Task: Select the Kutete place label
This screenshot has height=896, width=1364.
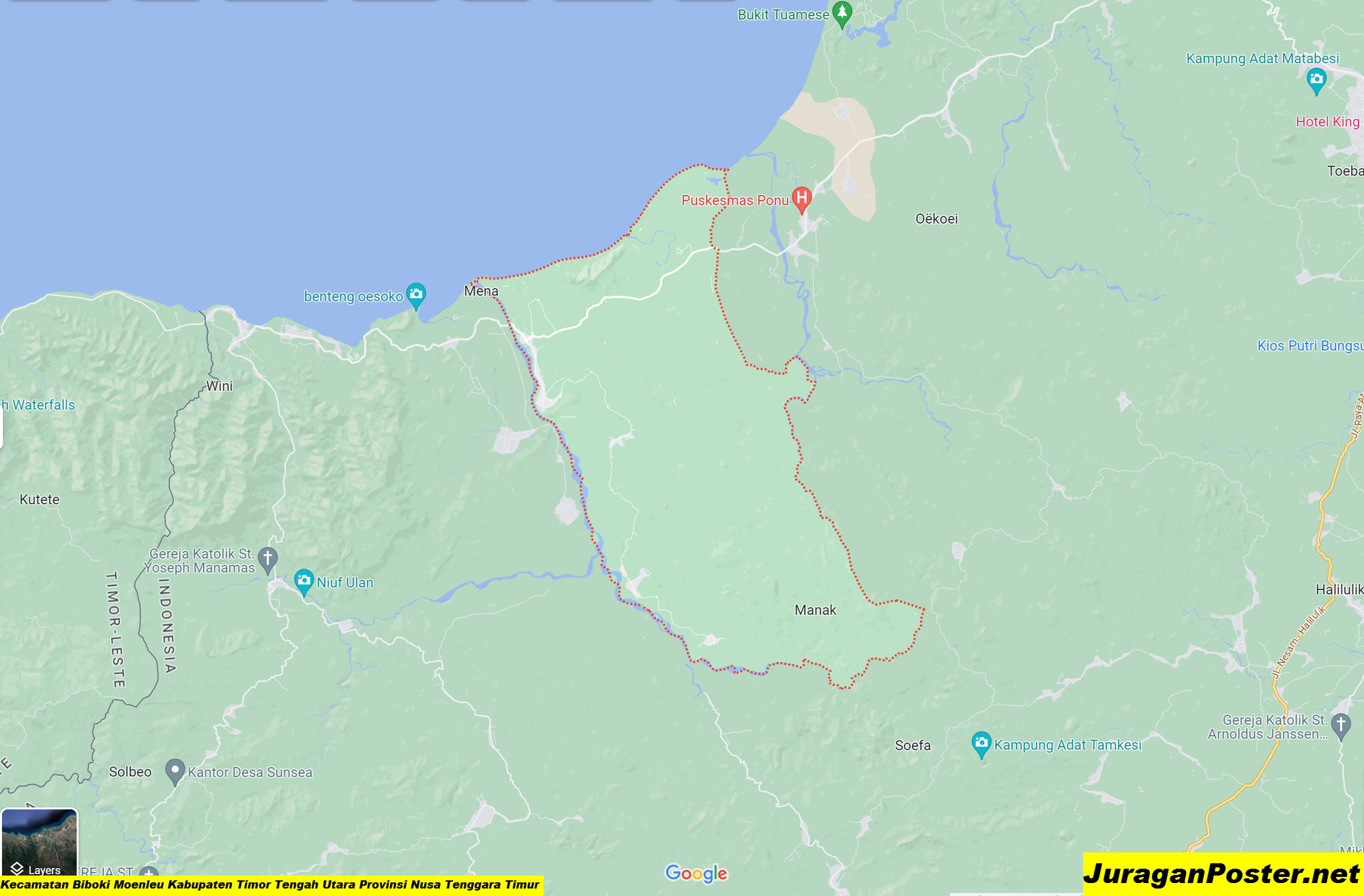Action: [x=40, y=499]
